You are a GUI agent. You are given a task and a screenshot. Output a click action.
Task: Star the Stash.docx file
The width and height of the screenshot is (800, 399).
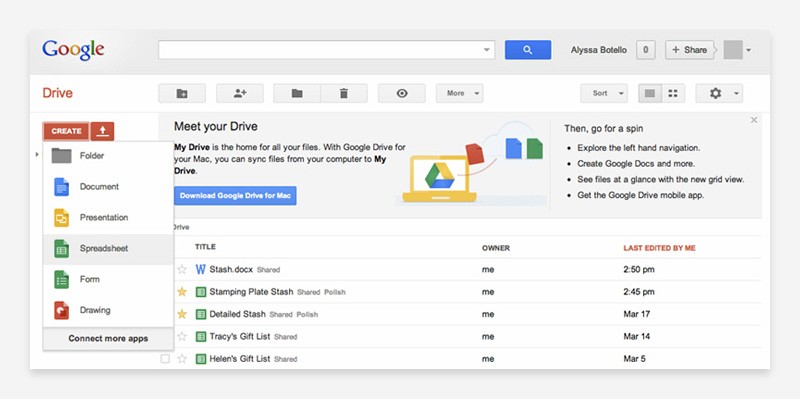182,269
